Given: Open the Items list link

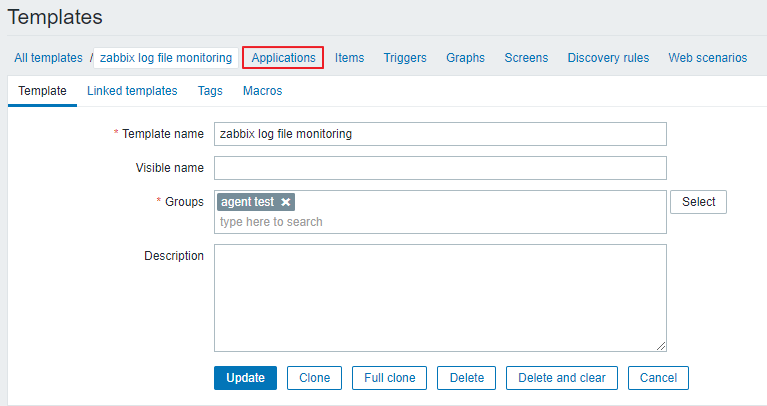Looking at the screenshot, I should tap(349, 58).
